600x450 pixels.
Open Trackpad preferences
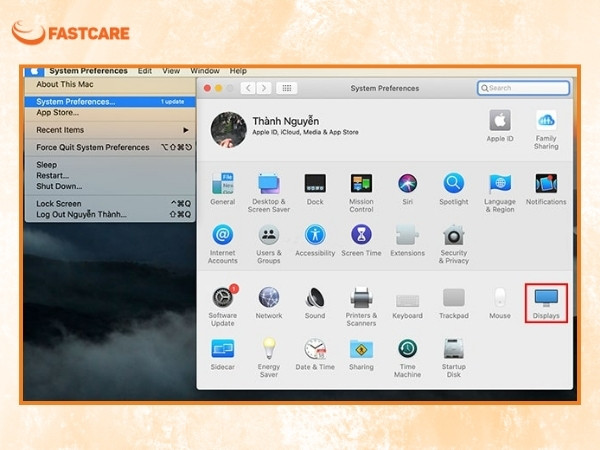pos(454,303)
